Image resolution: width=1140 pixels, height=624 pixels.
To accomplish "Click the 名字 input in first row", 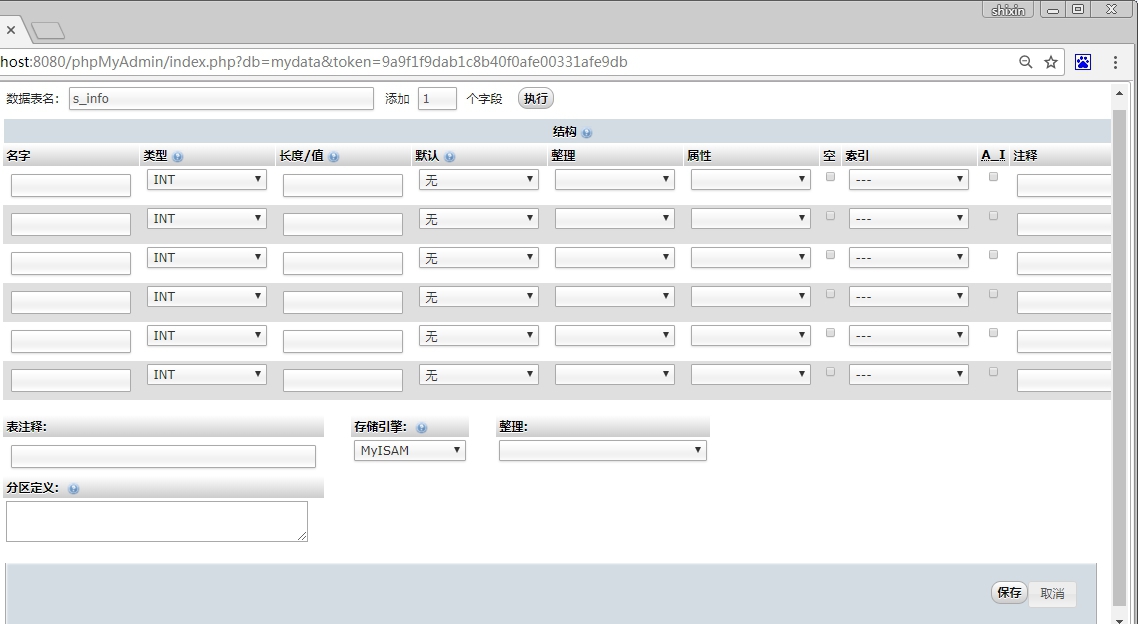I will 71,185.
